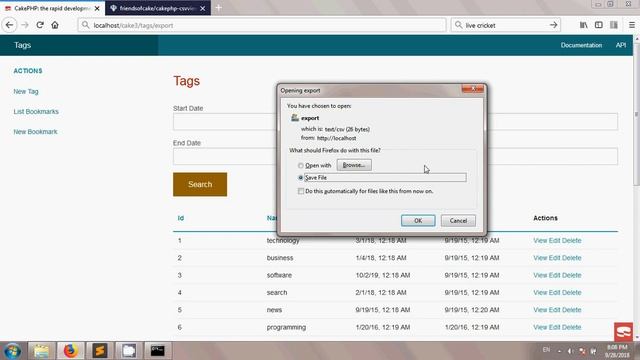Open the Windows Start menu
This screenshot has height=360, width=640.
pyautogui.click(x=12, y=351)
